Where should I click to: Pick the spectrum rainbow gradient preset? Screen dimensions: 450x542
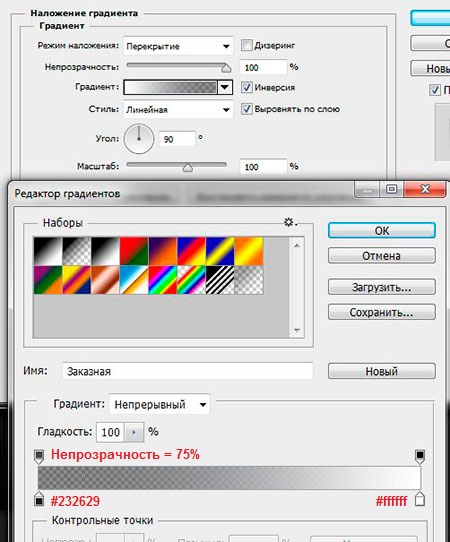(163, 280)
